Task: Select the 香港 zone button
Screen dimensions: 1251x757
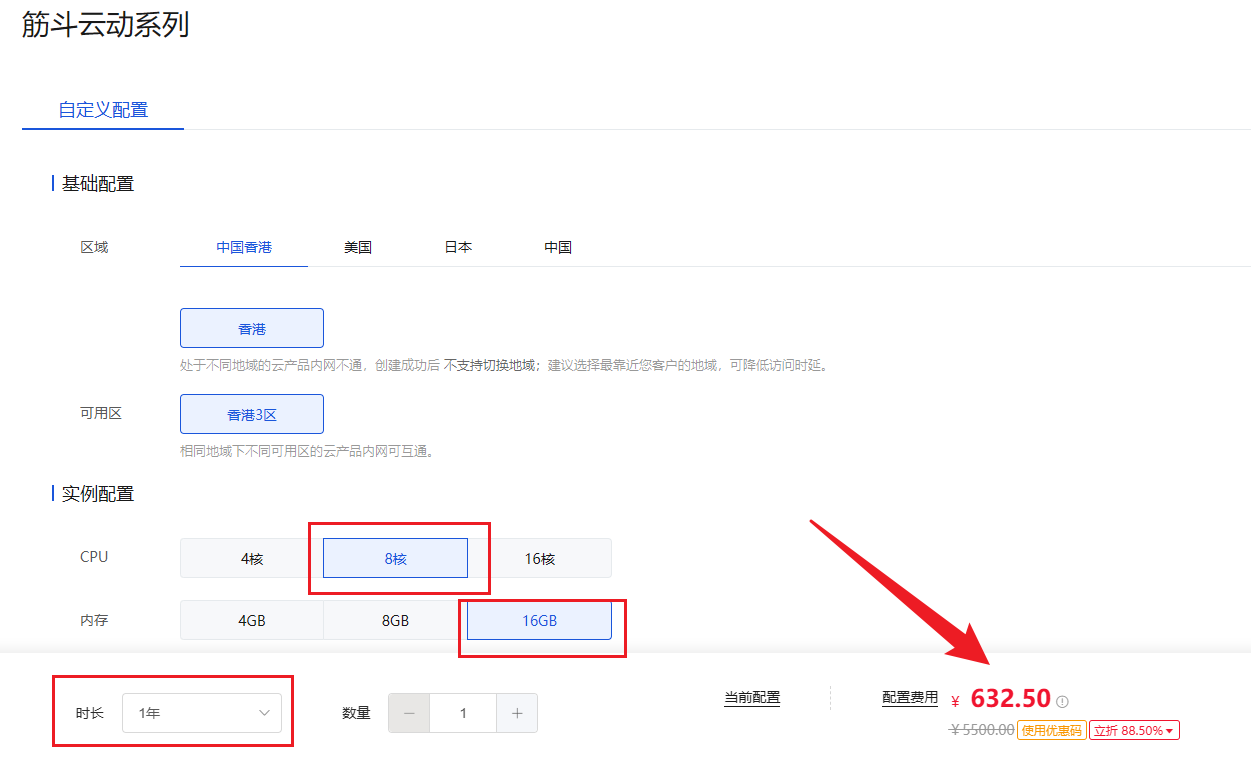Action: (x=251, y=327)
